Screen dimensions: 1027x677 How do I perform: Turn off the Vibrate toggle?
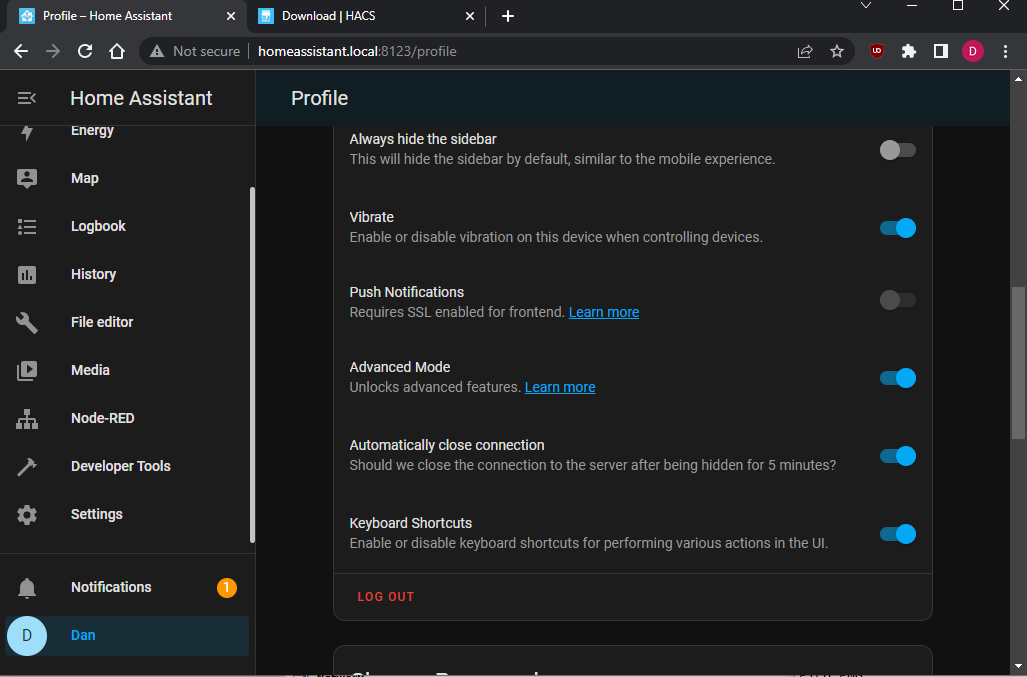click(x=897, y=228)
